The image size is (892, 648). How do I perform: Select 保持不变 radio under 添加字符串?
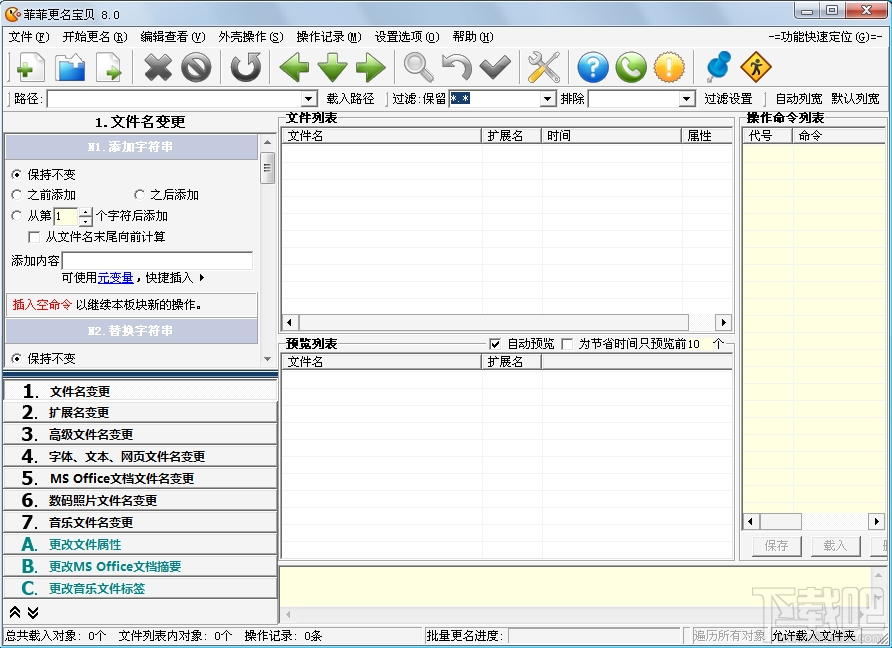tap(16, 174)
